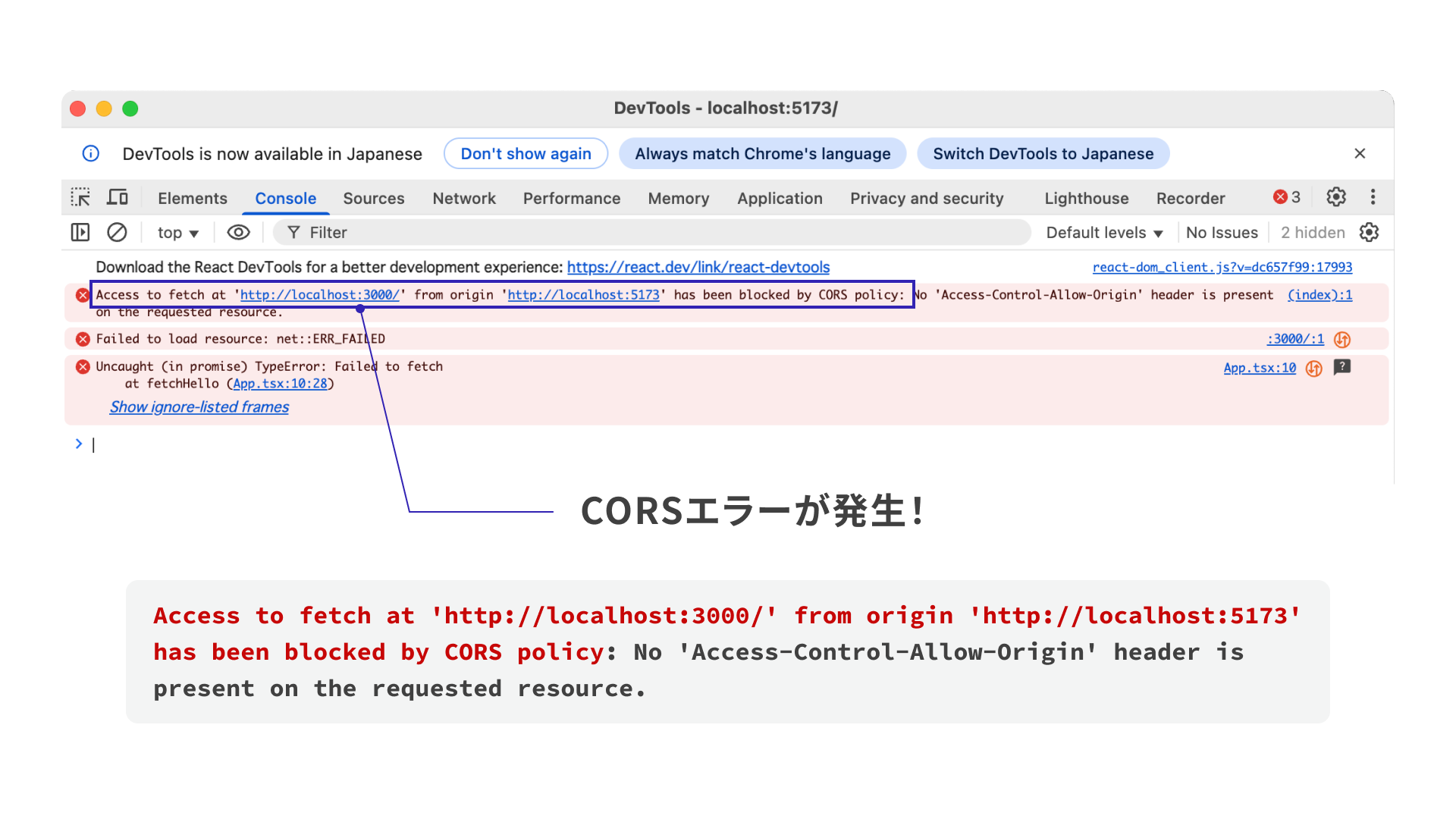The height and width of the screenshot is (819, 1456).
Task: Expand Show ignore-listed frames
Action: pos(199,407)
